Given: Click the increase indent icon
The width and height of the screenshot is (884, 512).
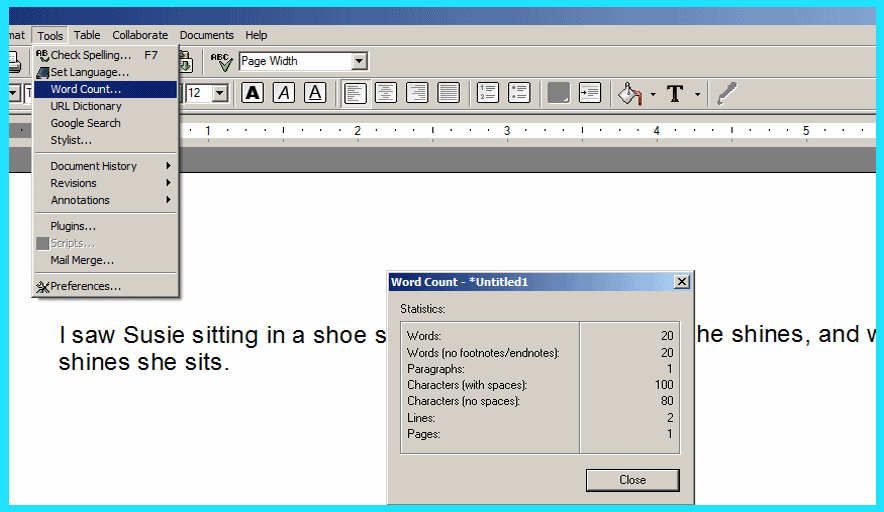Looking at the screenshot, I should pyautogui.click(x=590, y=93).
